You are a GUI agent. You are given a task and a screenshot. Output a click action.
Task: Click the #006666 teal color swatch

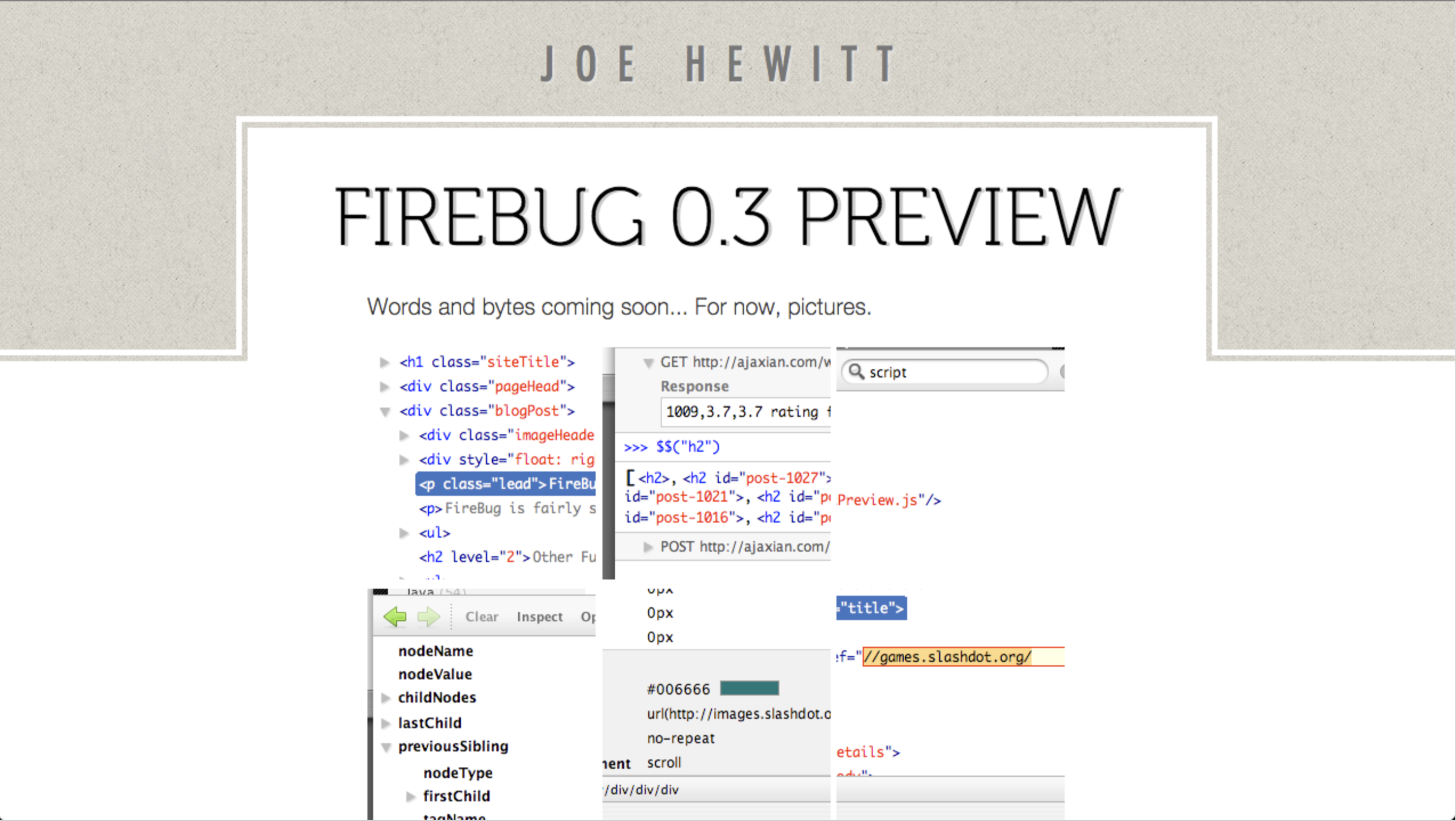pyautogui.click(x=749, y=688)
